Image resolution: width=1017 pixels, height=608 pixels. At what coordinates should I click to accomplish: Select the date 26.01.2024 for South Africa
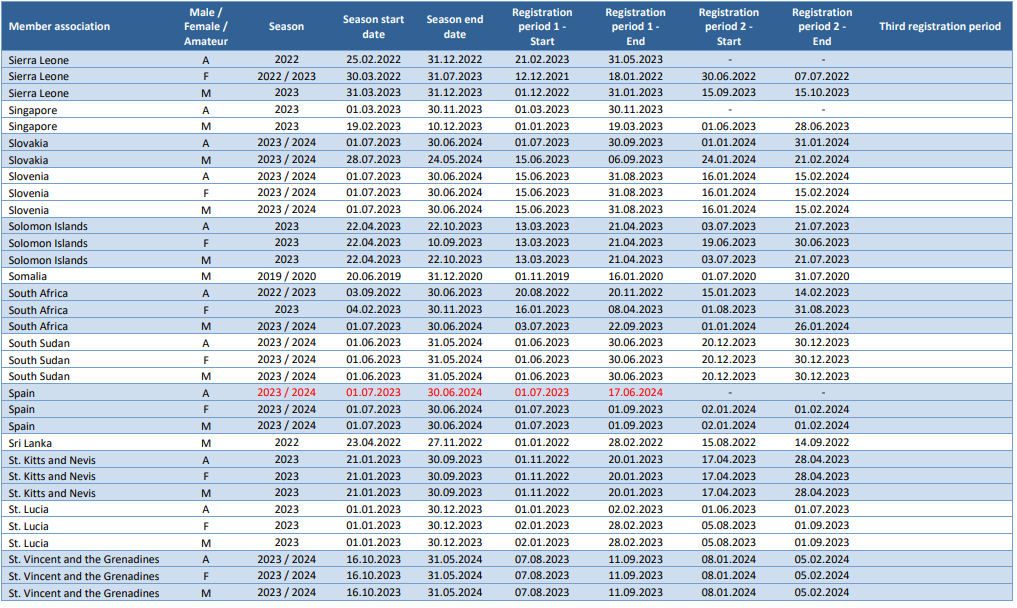tap(822, 326)
